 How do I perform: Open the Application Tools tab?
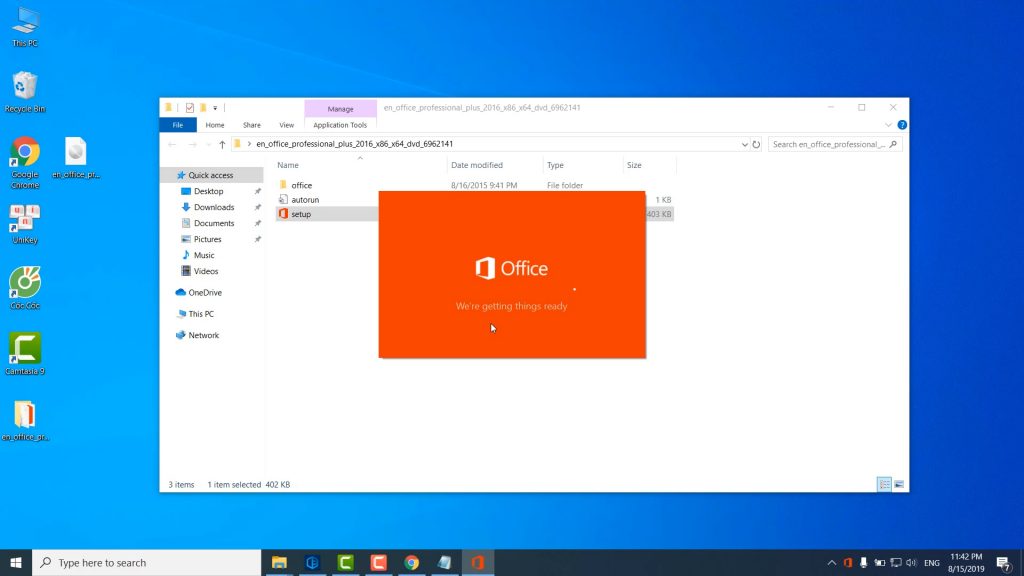340,125
